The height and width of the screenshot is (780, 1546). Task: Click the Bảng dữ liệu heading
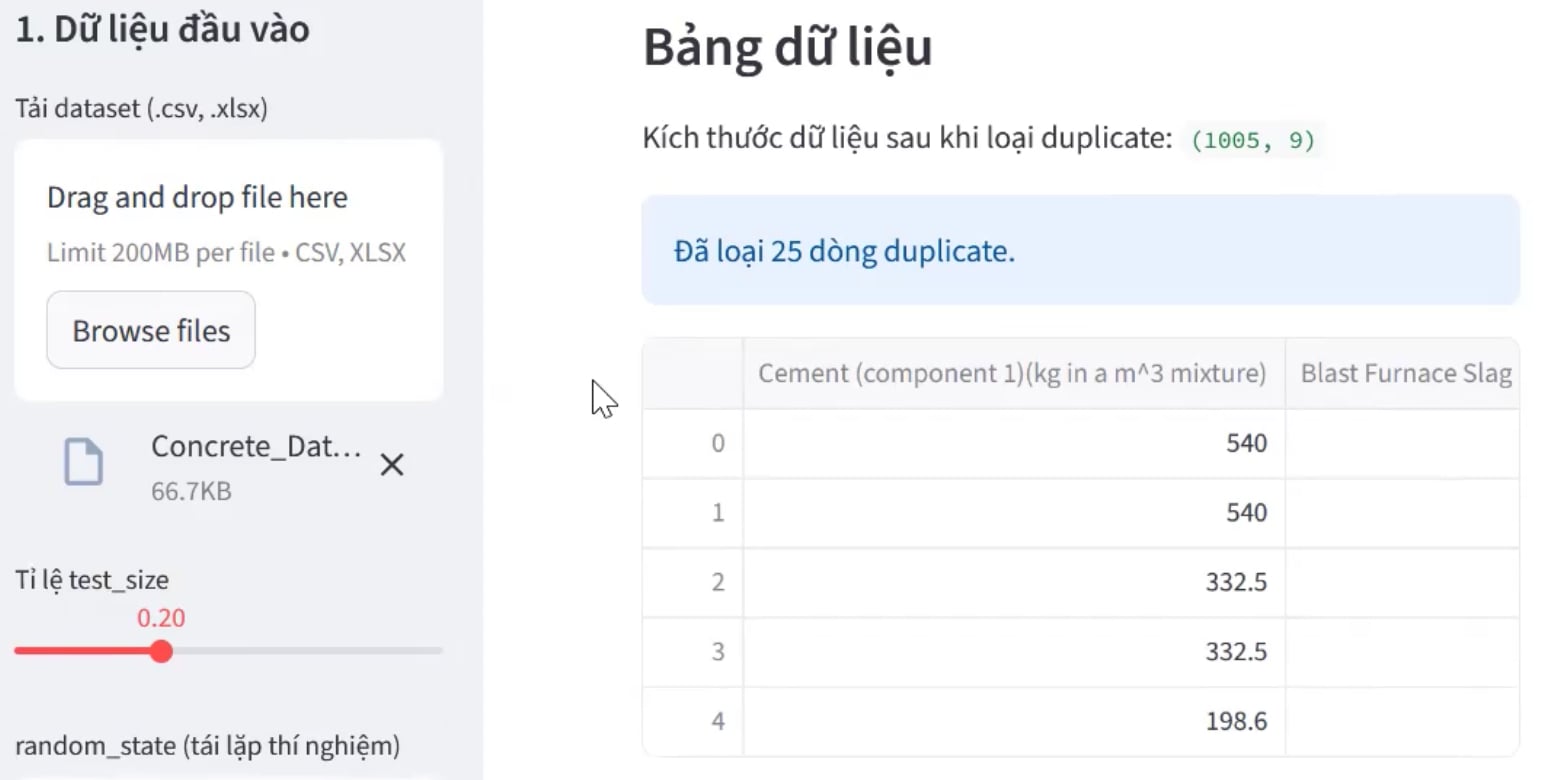tap(787, 48)
